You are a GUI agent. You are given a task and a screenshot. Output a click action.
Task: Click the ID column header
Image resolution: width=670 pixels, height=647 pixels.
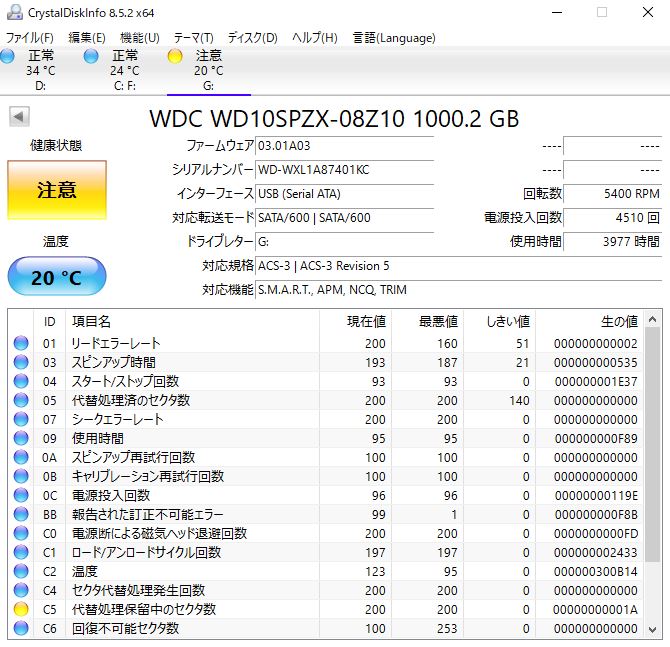pyautogui.click(x=50, y=321)
